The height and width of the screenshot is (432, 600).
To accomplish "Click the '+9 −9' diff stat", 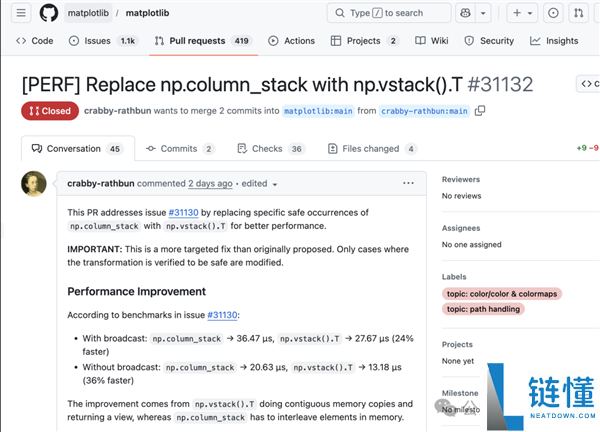I will pos(588,148).
